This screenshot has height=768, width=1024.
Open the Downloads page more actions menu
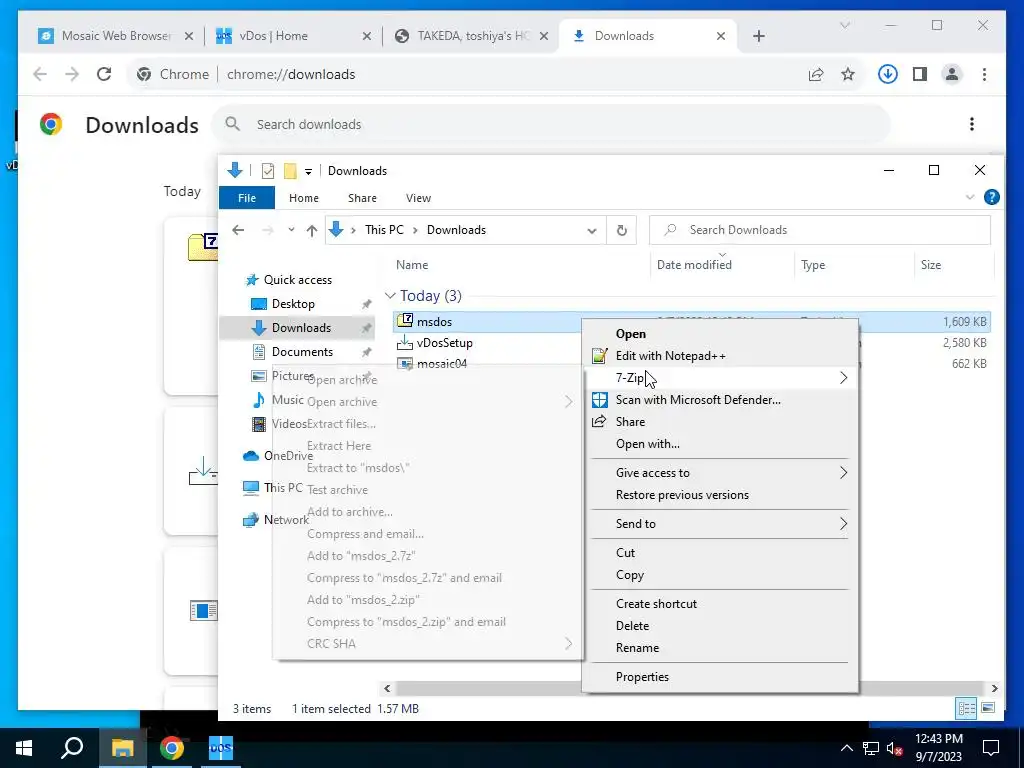coord(972,124)
